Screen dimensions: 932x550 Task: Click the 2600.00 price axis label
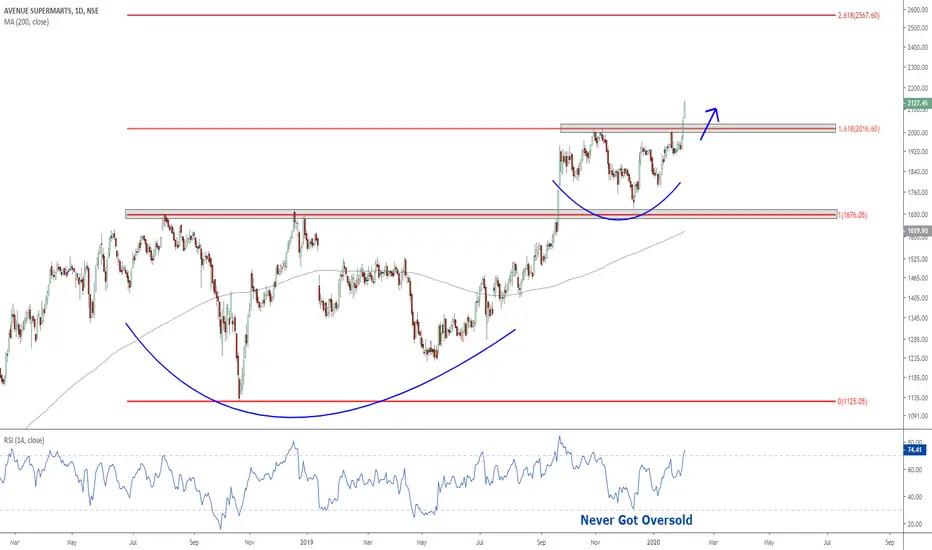(918, 10)
